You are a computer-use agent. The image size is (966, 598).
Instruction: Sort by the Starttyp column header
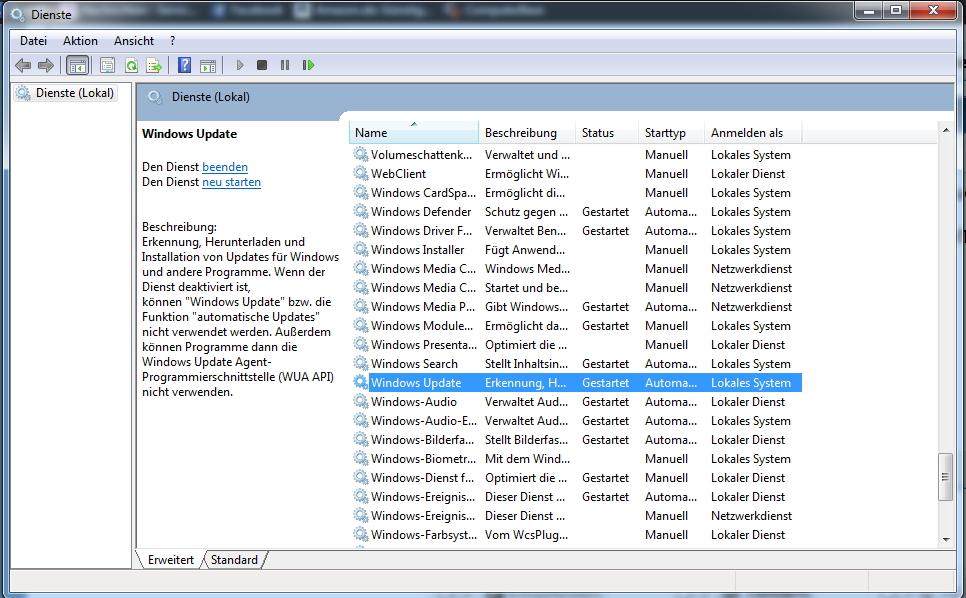point(672,132)
